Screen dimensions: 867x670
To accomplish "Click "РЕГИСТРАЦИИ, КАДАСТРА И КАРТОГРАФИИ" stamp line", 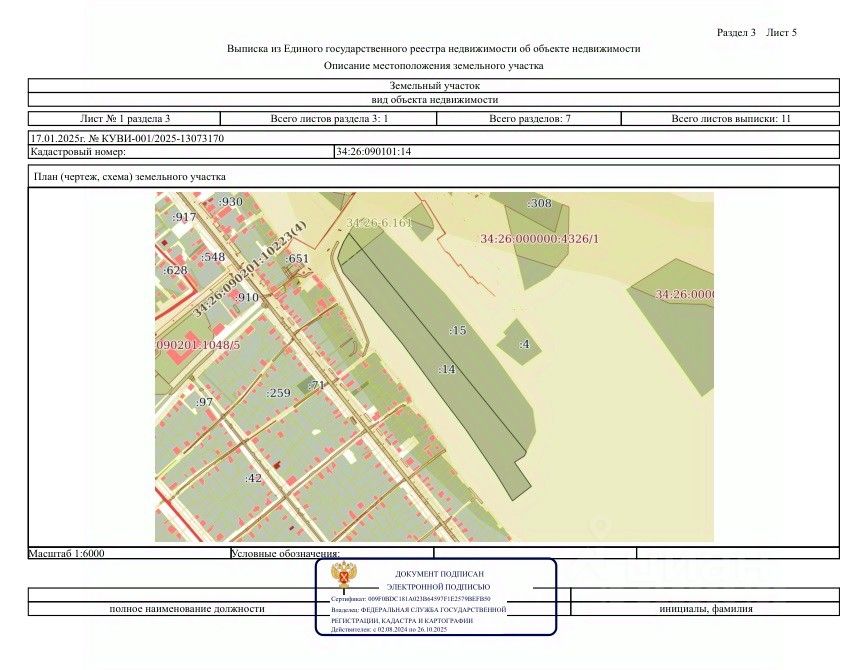I will coord(401,621).
